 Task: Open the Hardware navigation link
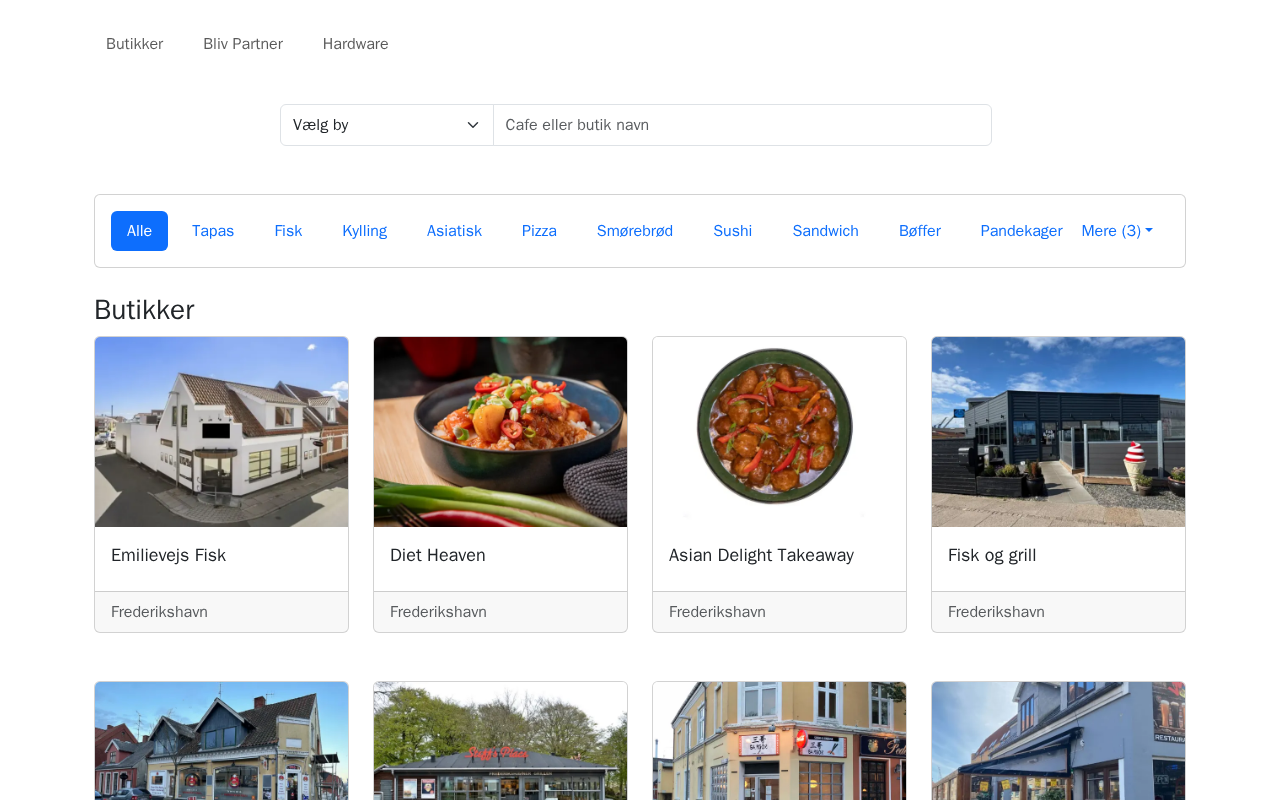[355, 44]
